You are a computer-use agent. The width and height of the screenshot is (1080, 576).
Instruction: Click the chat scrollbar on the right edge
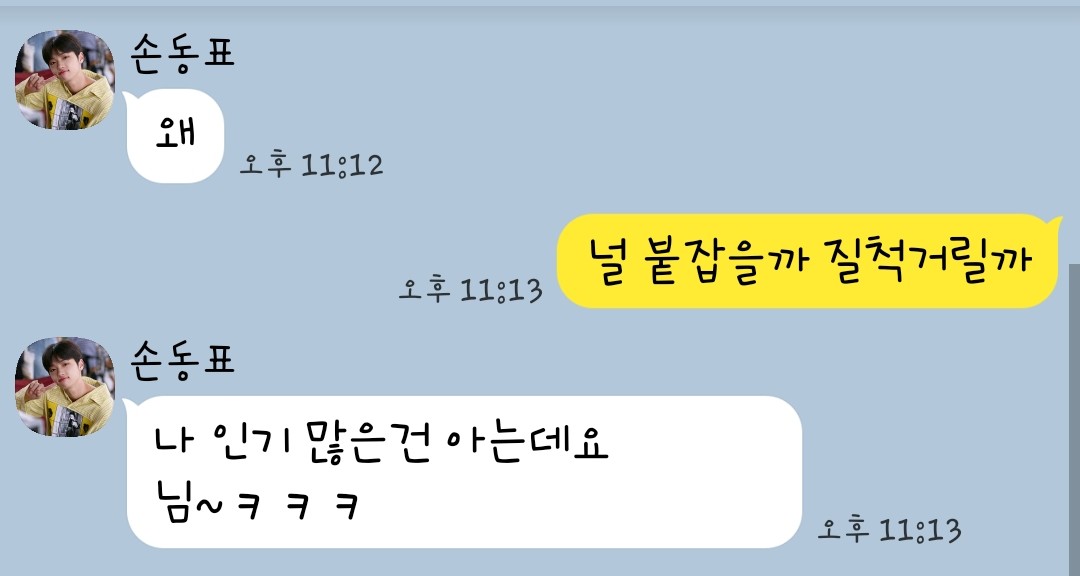pos(1074,420)
